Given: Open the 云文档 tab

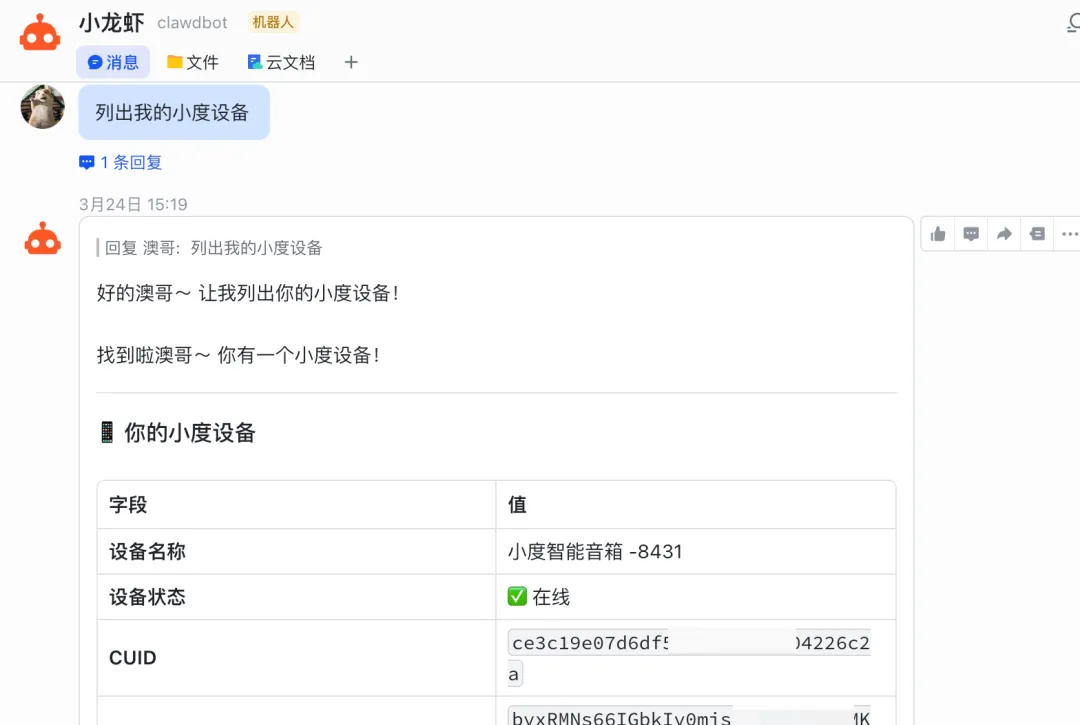Looking at the screenshot, I should [281, 63].
